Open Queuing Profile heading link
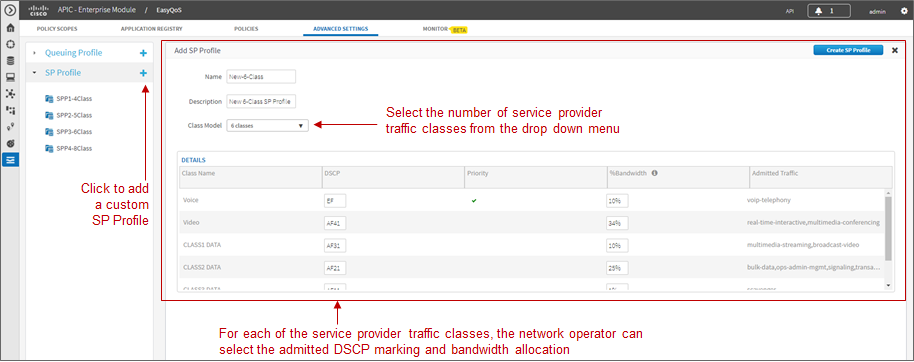 (x=73, y=53)
